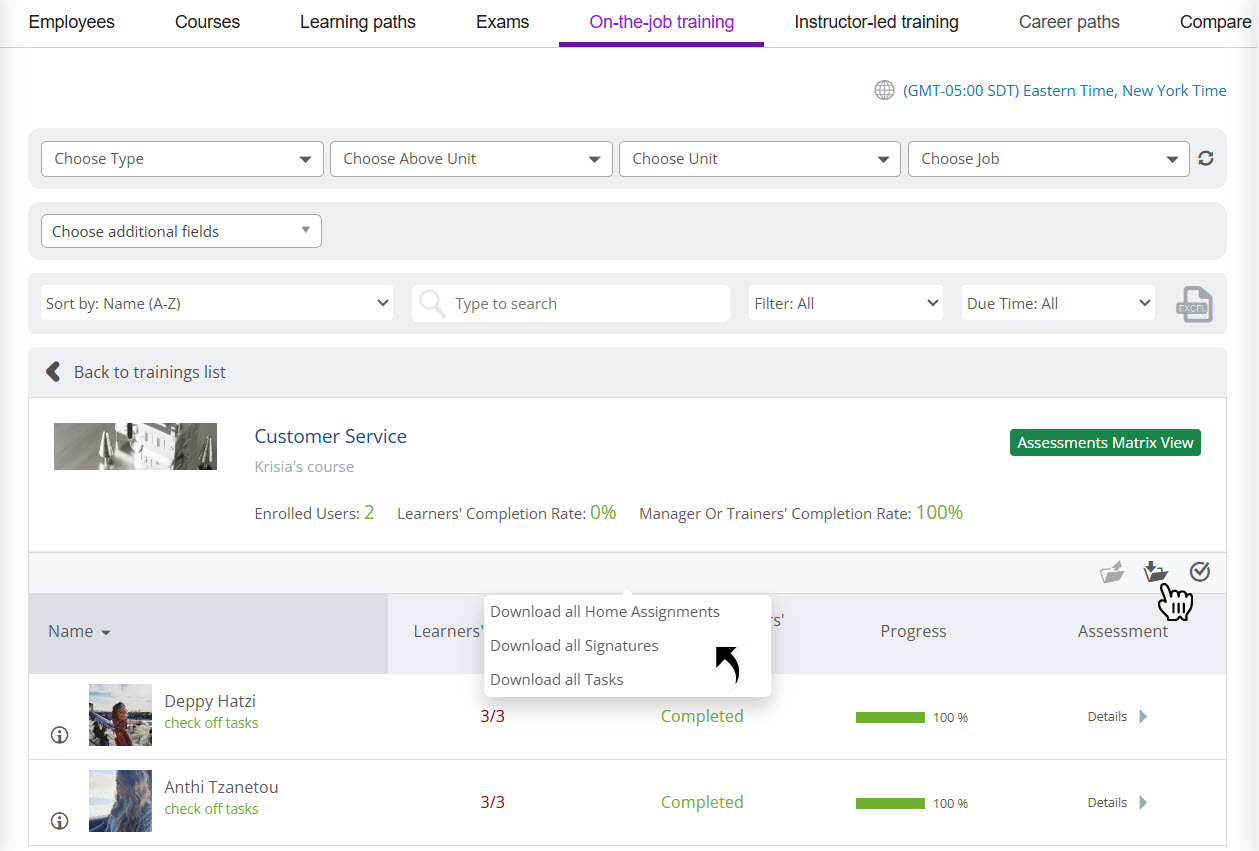Screen dimensions: 1259x851
Task: Open the Due Time filter dropdown
Action: click(x=1058, y=304)
